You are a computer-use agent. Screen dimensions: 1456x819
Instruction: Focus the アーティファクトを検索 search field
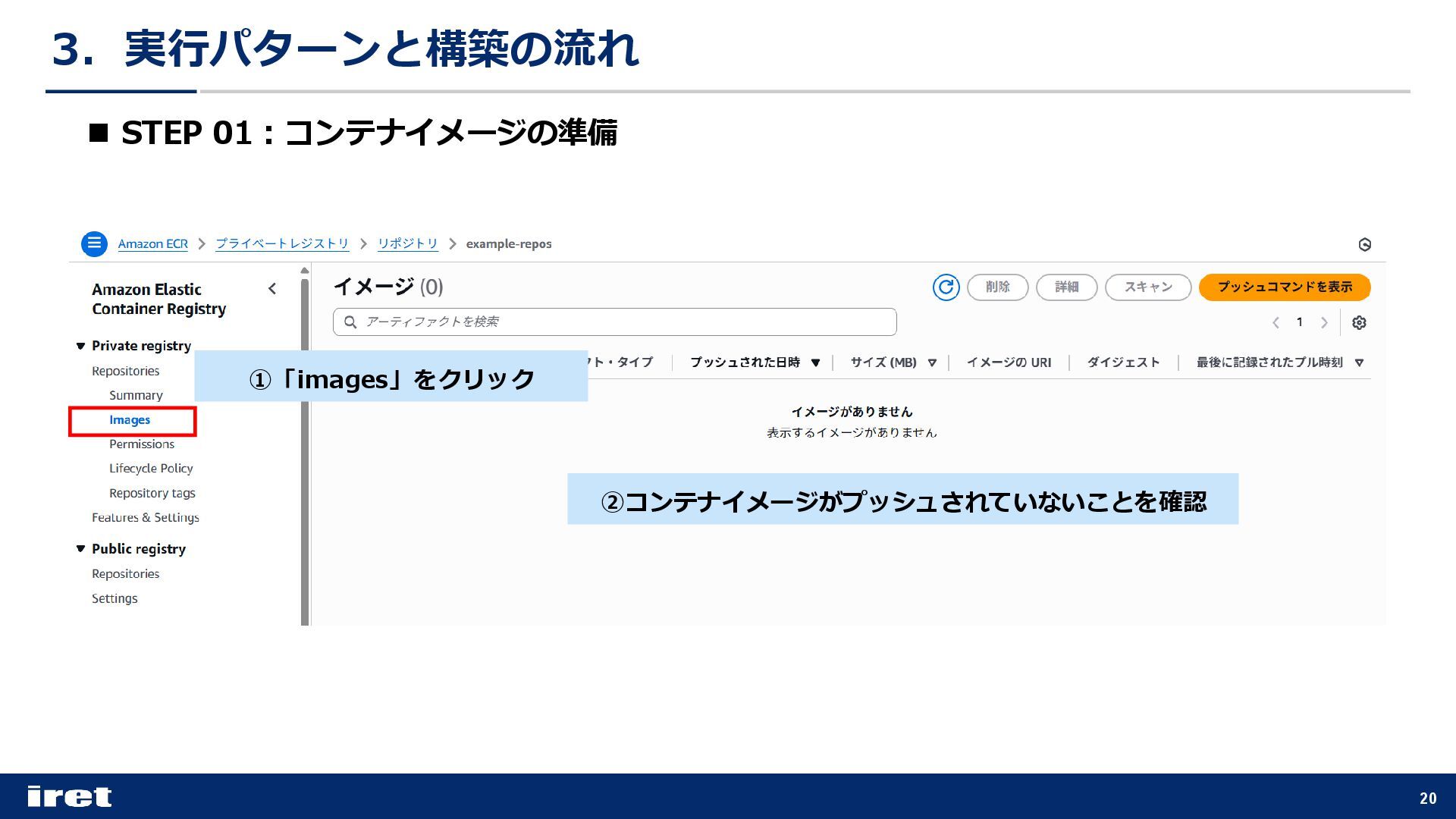[x=614, y=322]
